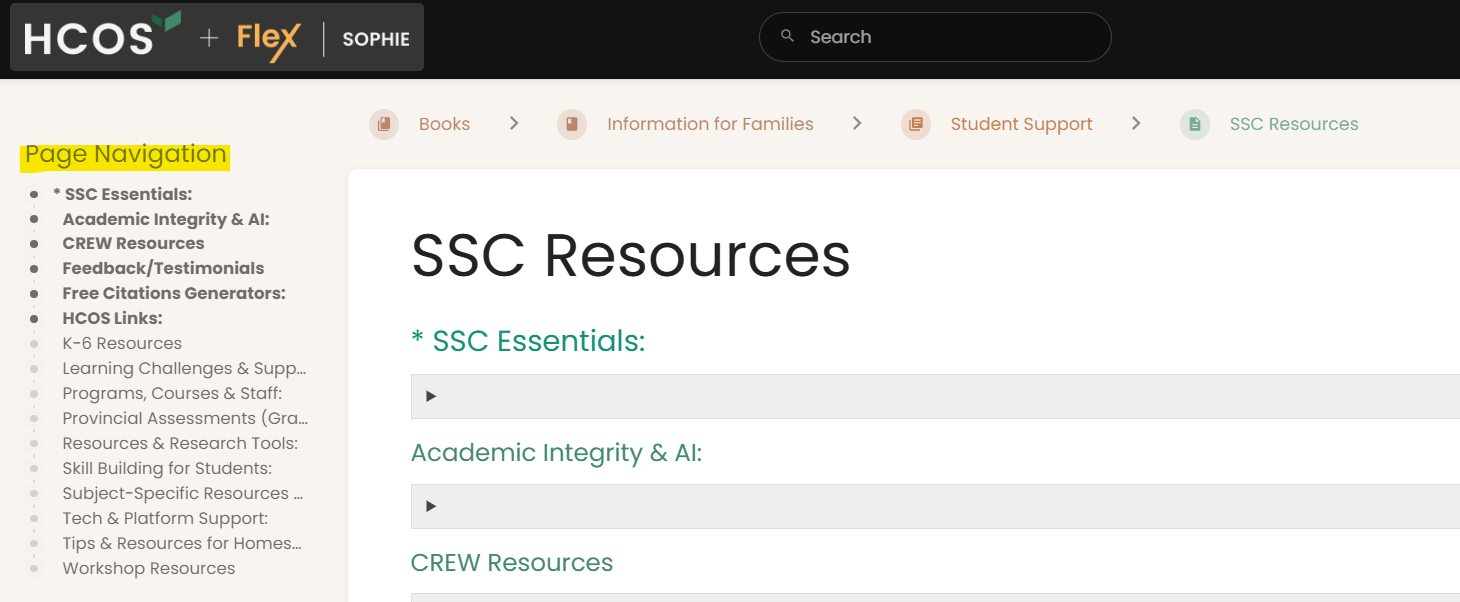Screen dimensions: 1460x602
Task: Select Programs, Courses & Staff nav item
Action: point(172,394)
